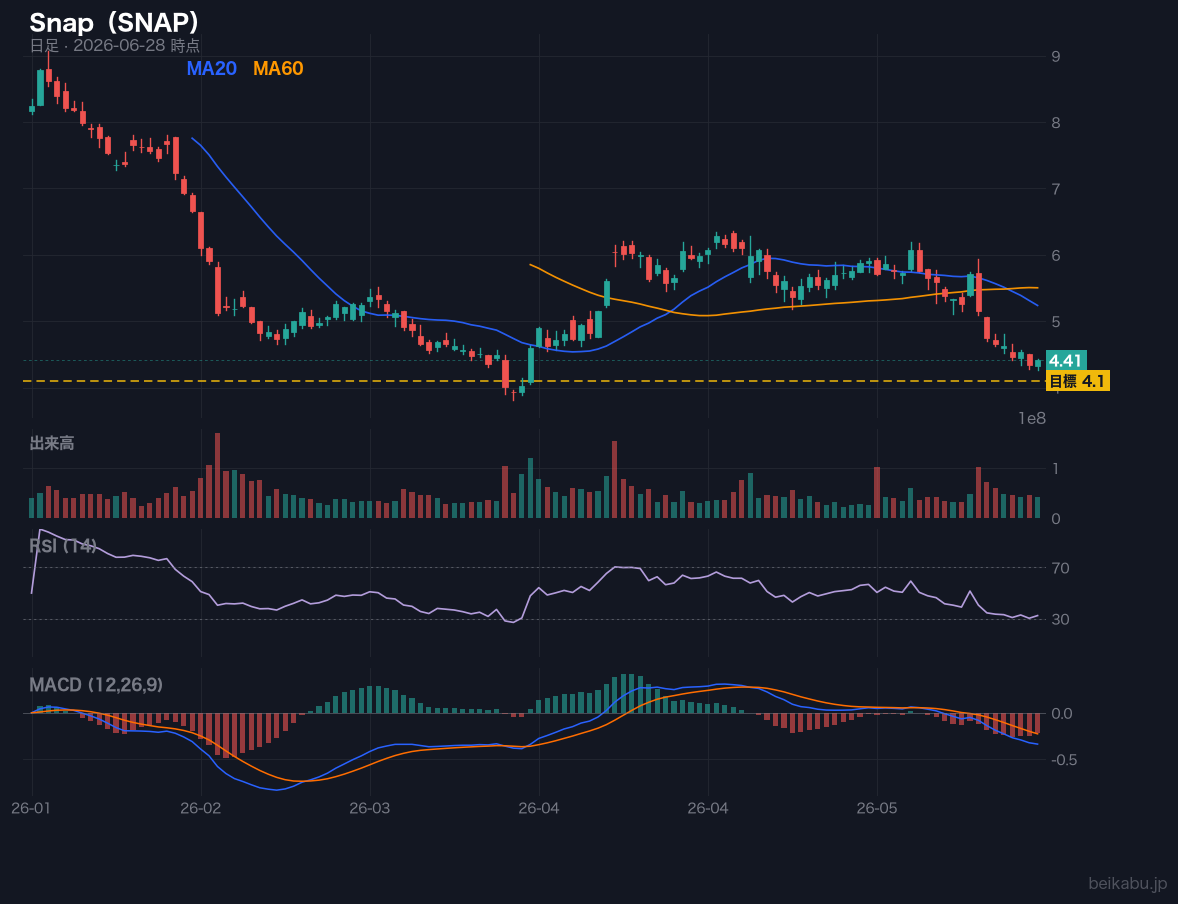Click the MACD axis label -0.5
1178x904 pixels.
coord(1062,760)
